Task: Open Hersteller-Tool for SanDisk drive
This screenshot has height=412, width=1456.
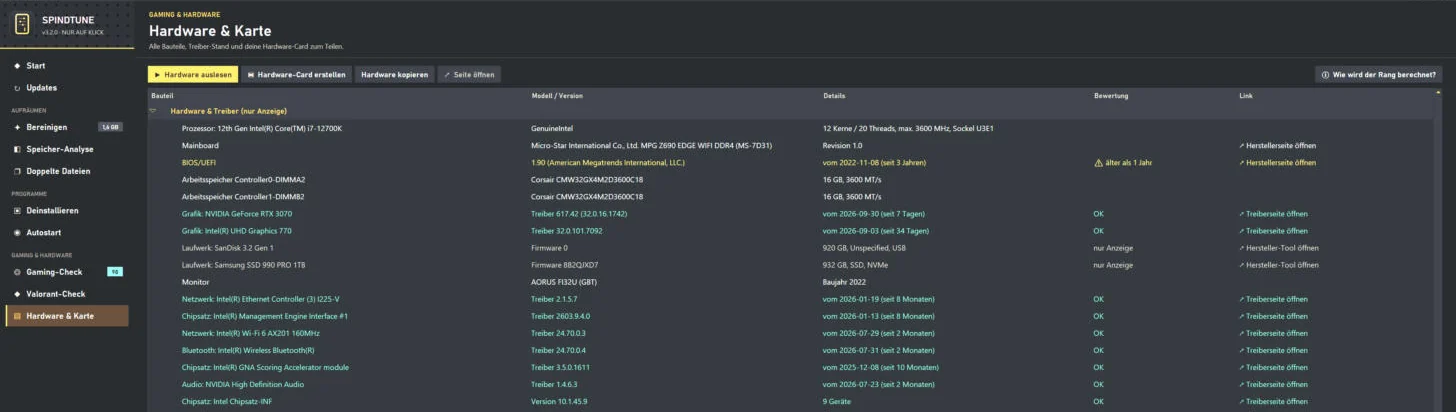Action: coord(1279,248)
